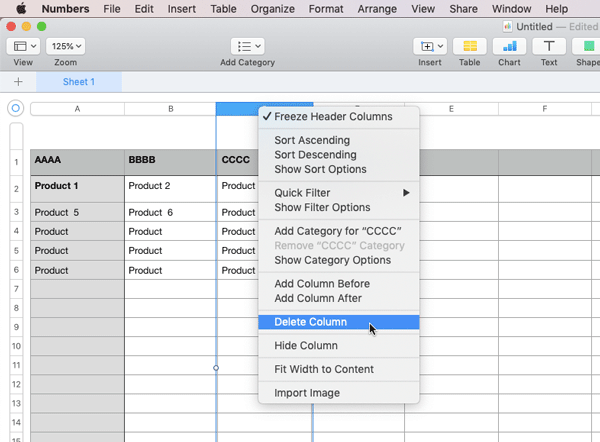Click the Add Category toolbar icon
The height and width of the screenshot is (442, 600).
247,46
